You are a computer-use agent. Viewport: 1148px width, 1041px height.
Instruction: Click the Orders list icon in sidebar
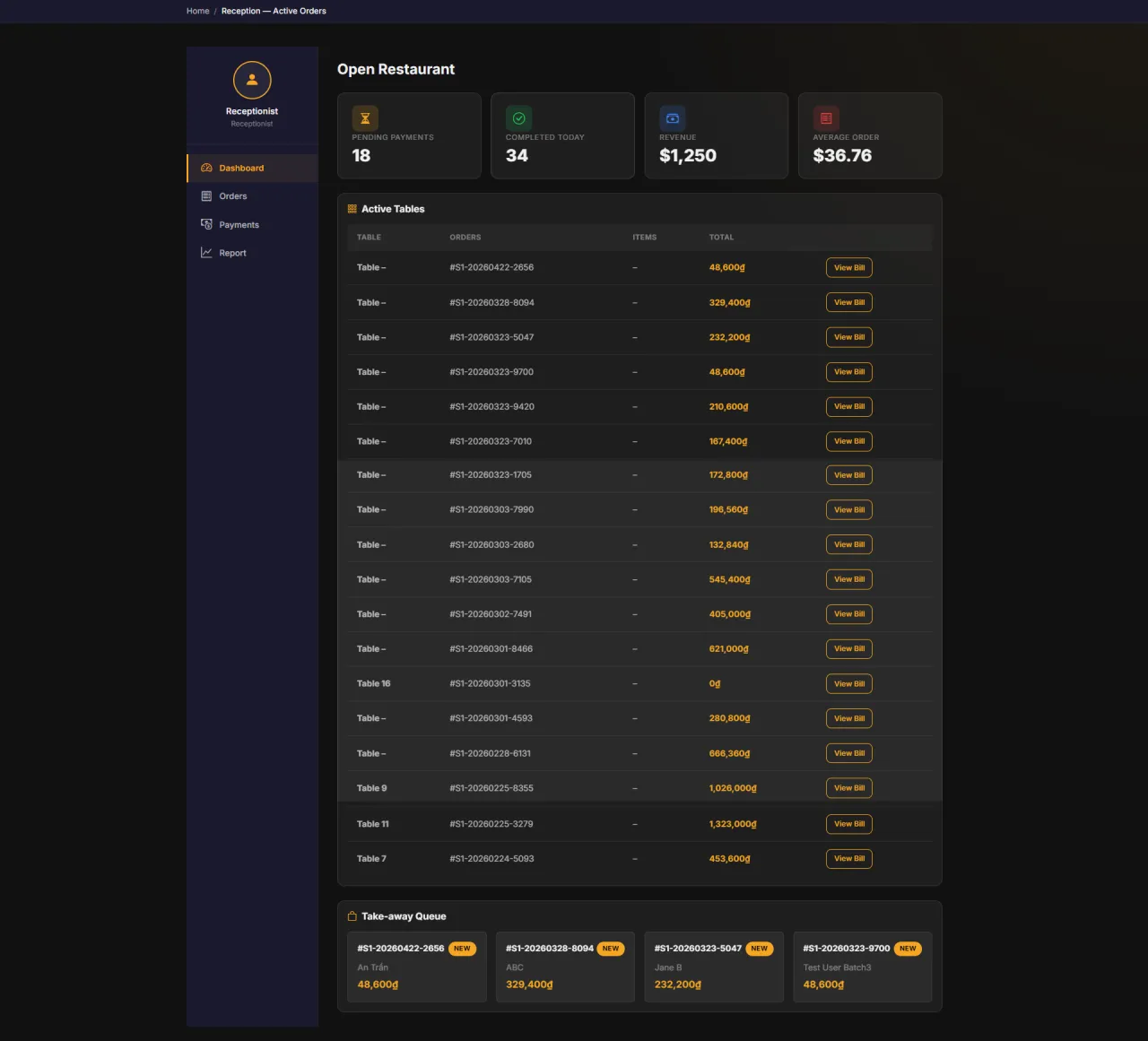206,196
